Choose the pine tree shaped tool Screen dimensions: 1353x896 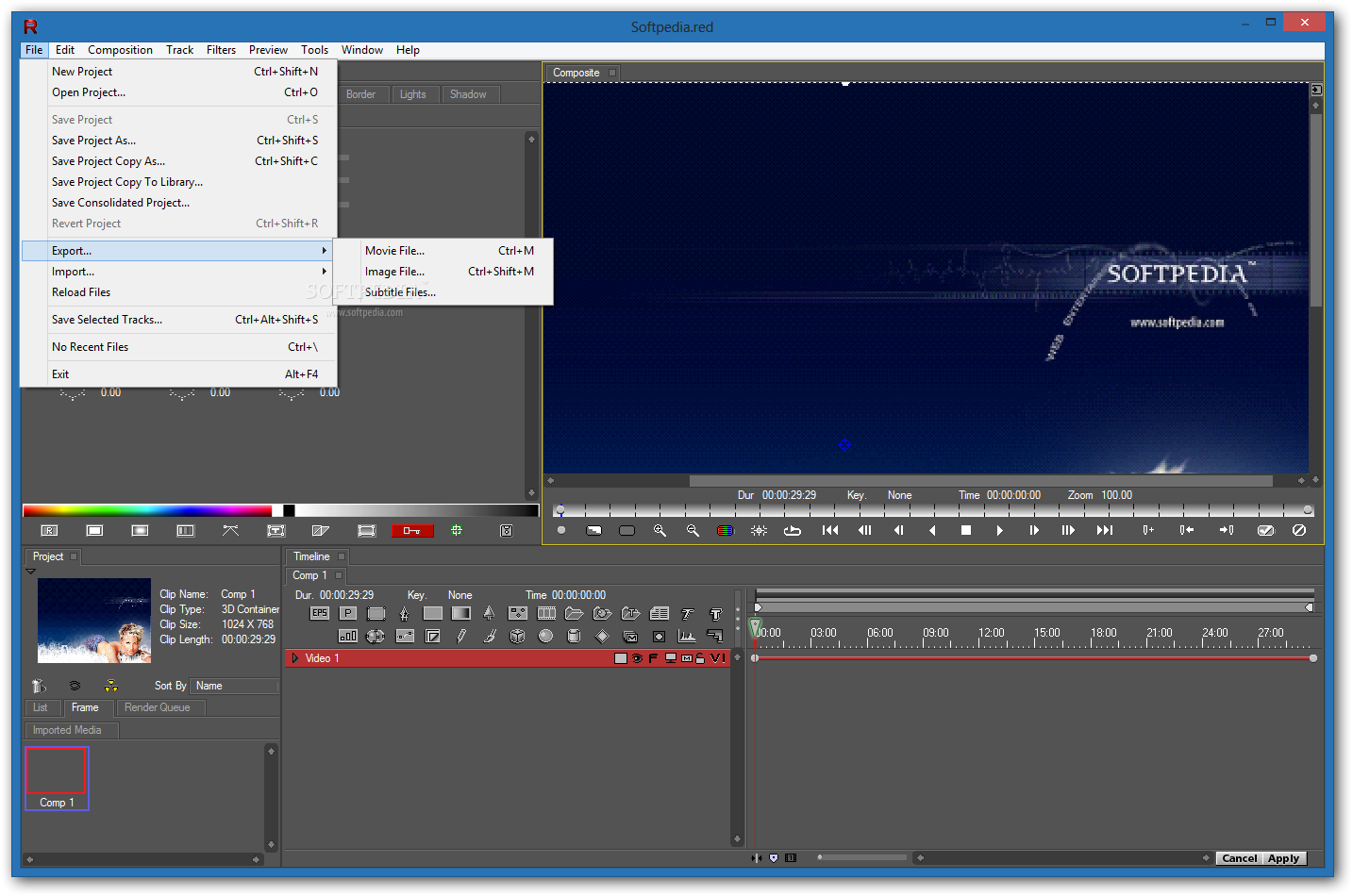click(x=489, y=613)
